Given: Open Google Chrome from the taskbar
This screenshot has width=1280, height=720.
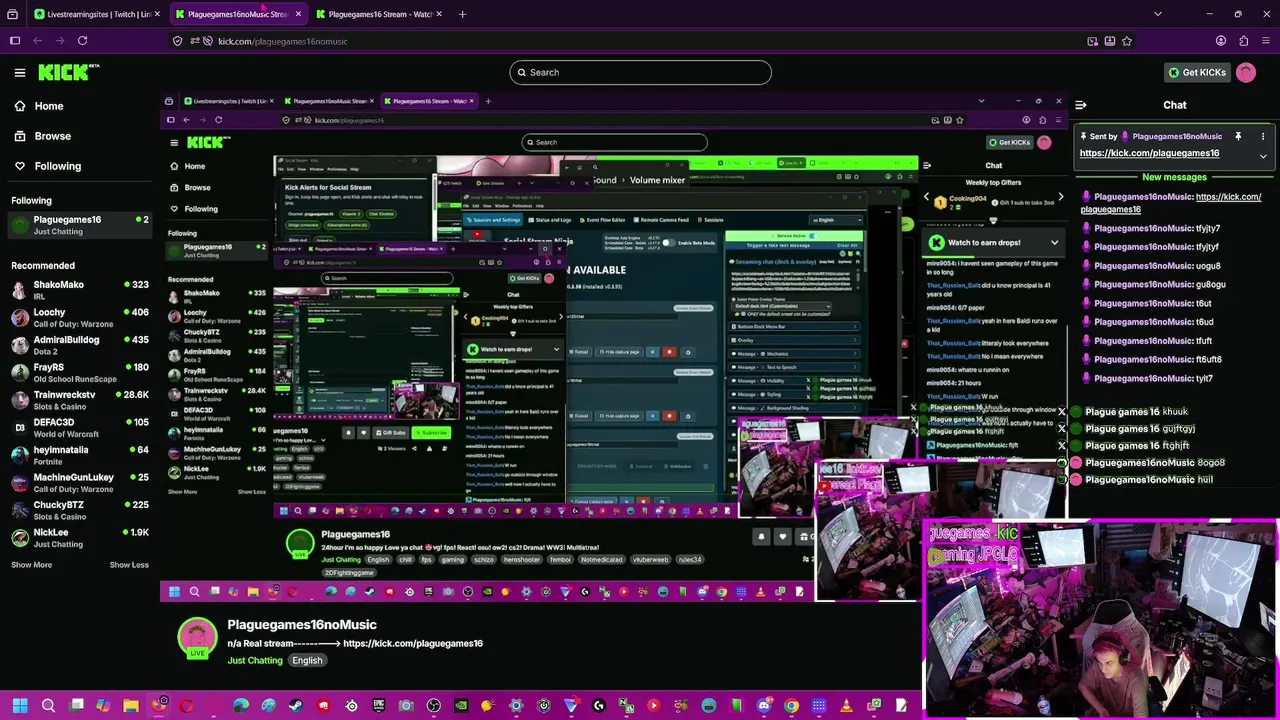Looking at the screenshot, I should (x=792, y=706).
